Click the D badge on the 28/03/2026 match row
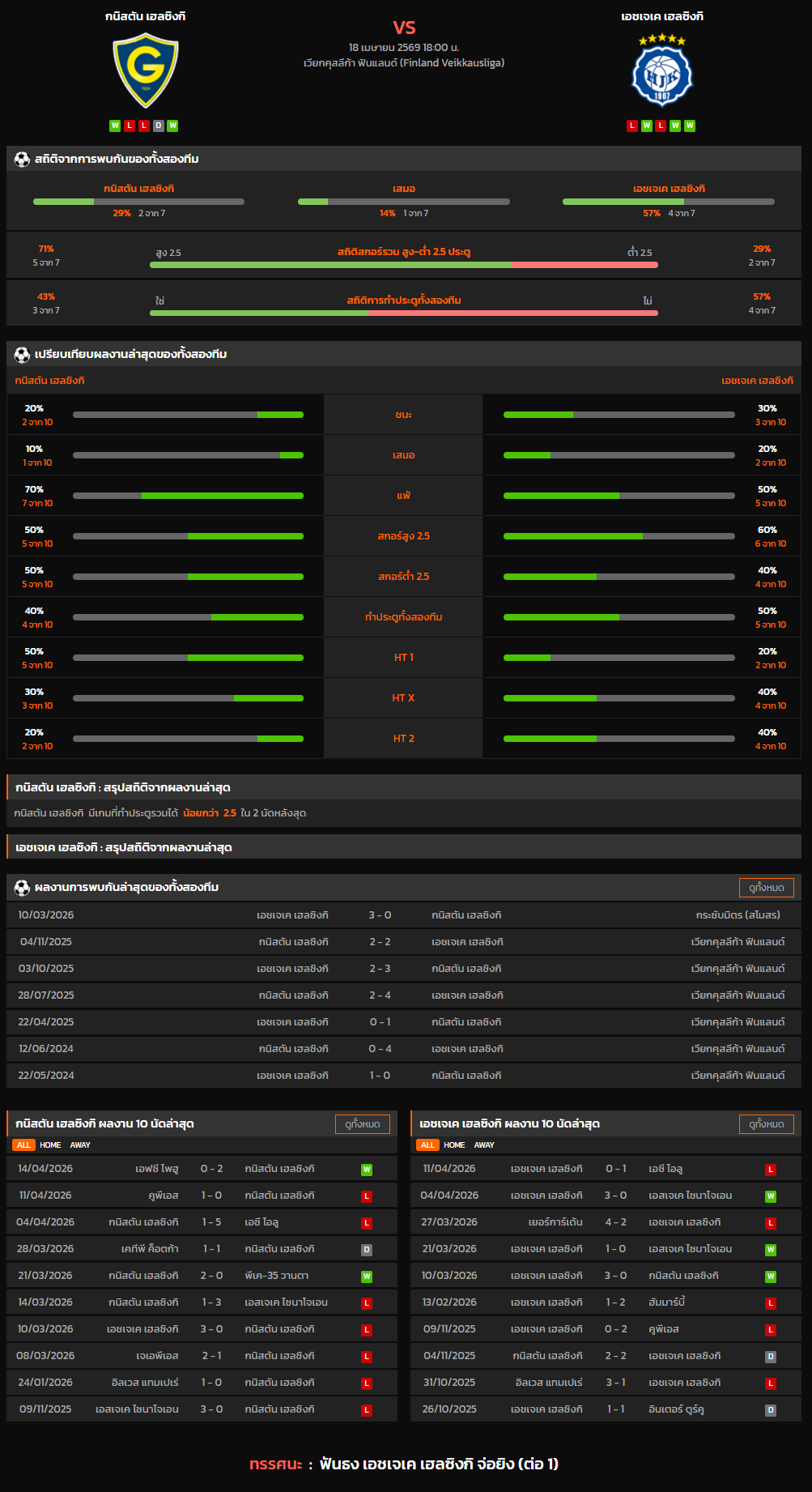The height and width of the screenshot is (1492, 812). pyautogui.click(x=367, y=1250)
